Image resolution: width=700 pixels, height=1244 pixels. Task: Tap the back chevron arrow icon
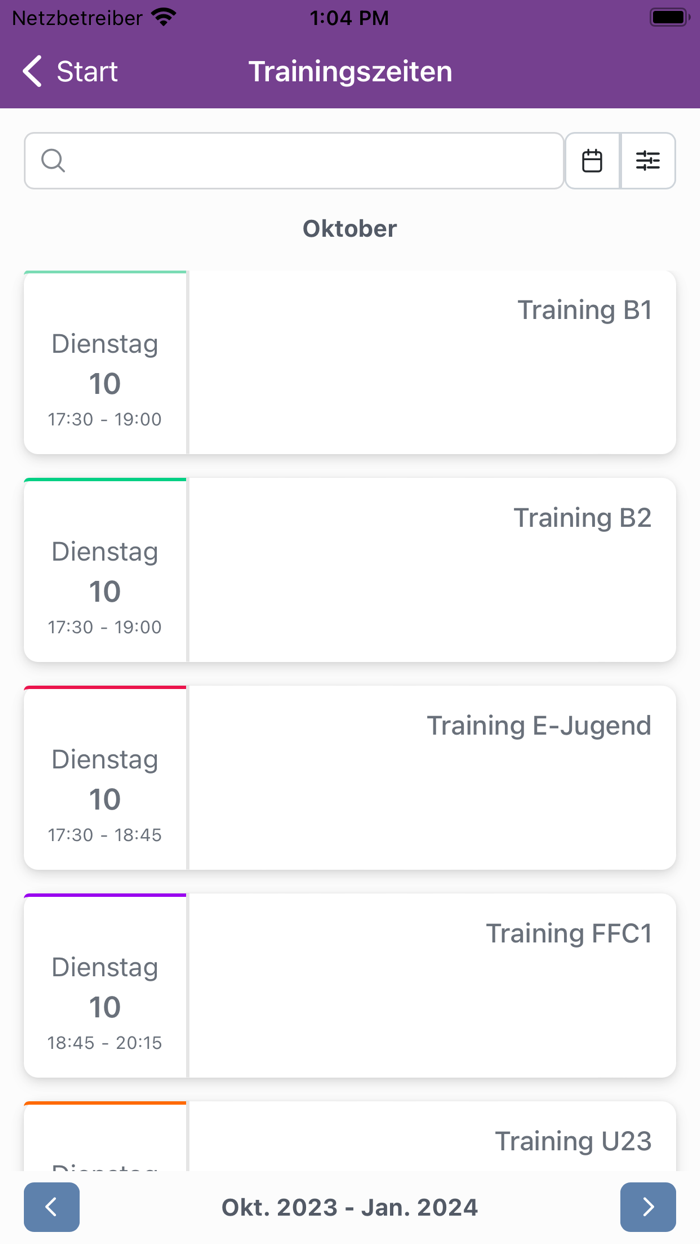tap(31, 72)
